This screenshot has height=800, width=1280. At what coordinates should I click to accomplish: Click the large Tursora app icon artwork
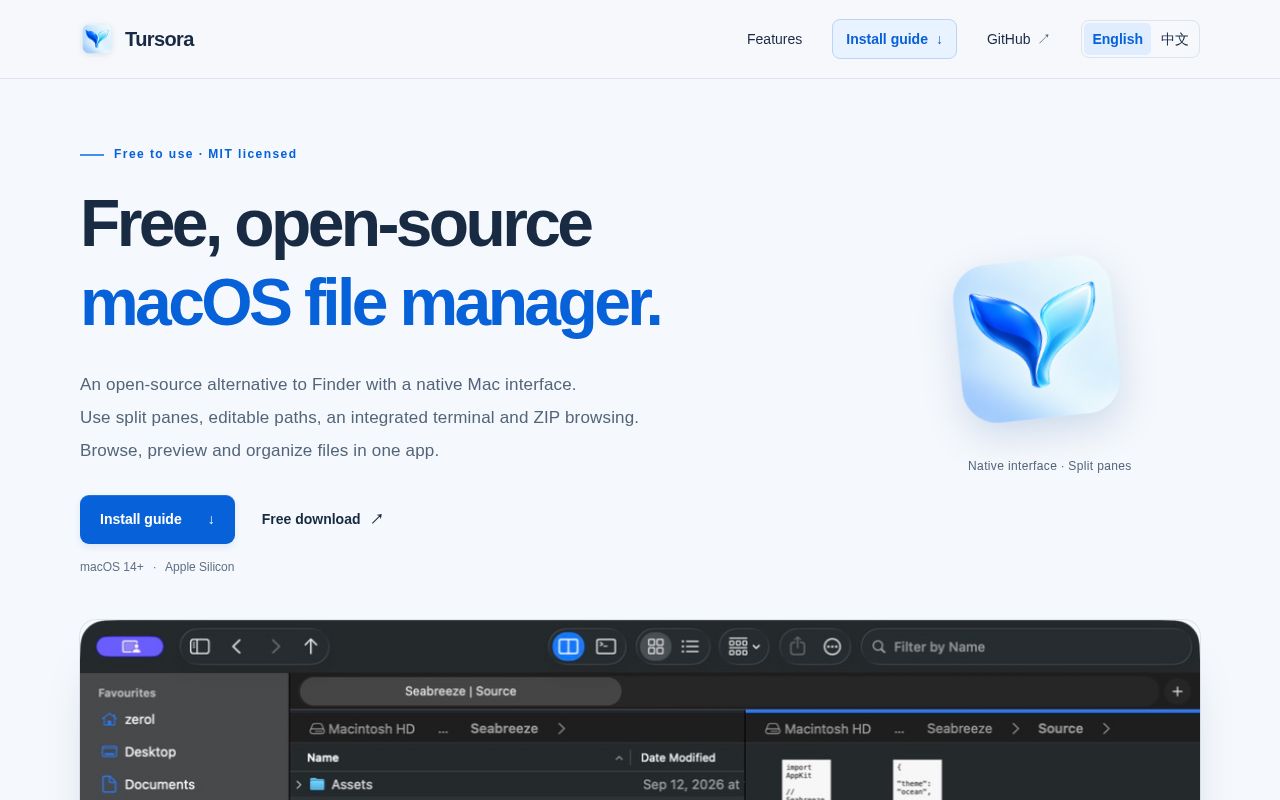(1037, 339)
